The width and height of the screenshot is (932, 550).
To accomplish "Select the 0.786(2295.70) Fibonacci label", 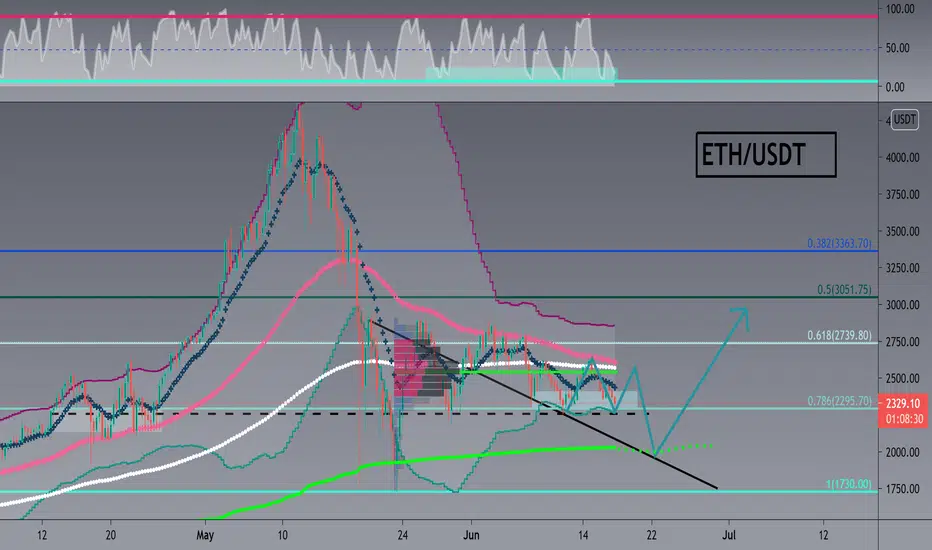I will tap(839, 401).
